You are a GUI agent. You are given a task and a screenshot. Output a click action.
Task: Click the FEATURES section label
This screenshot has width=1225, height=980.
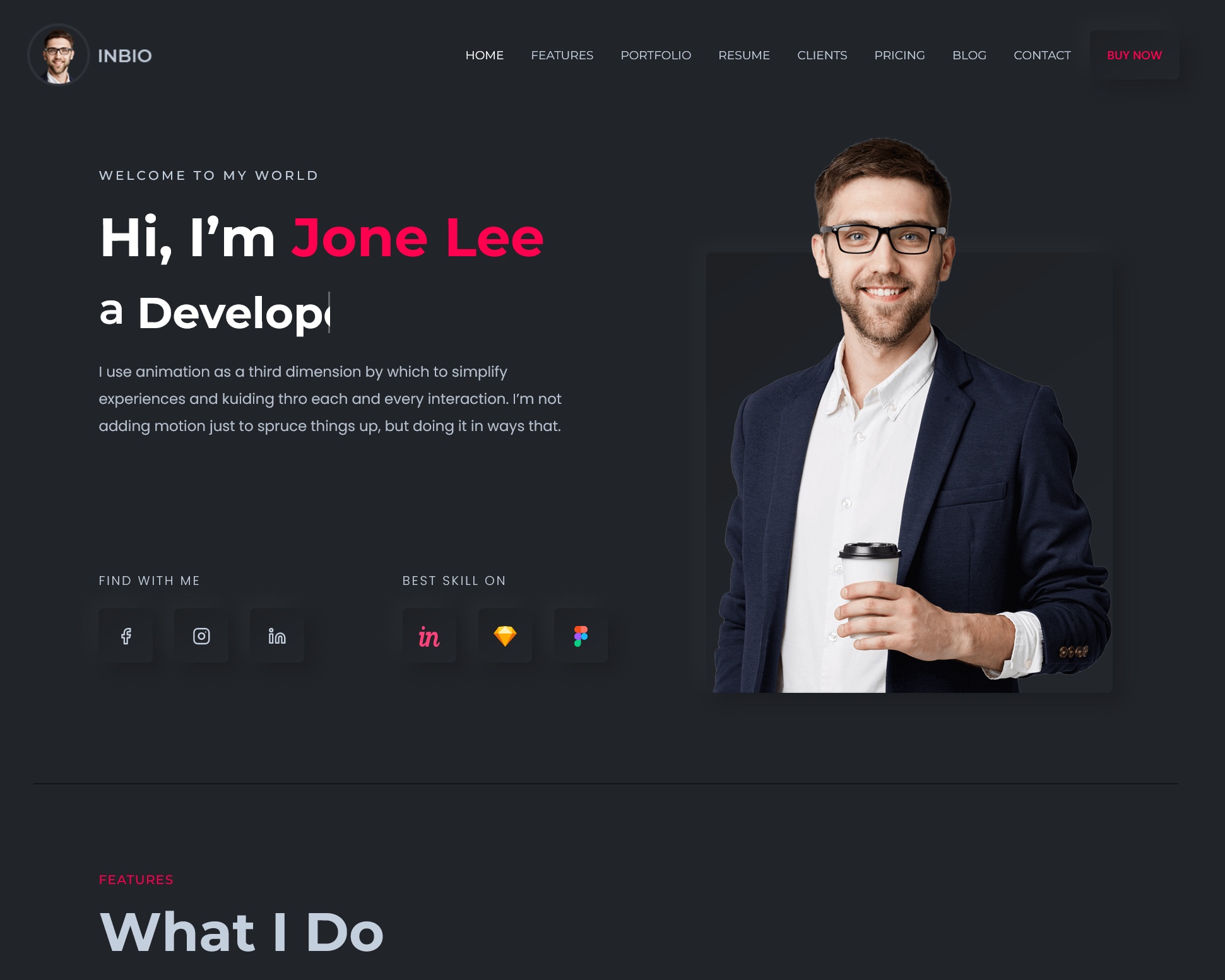tap(136, 880)
